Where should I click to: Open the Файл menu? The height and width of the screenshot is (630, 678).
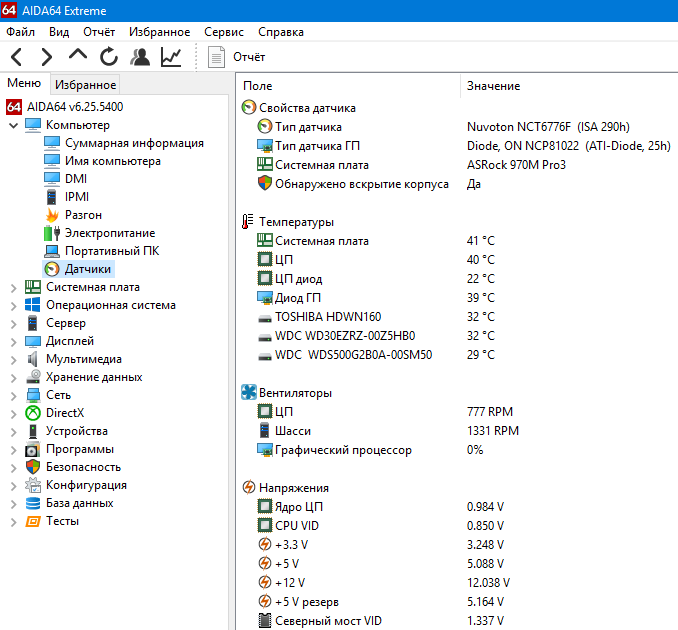click(x=20, y=32)
